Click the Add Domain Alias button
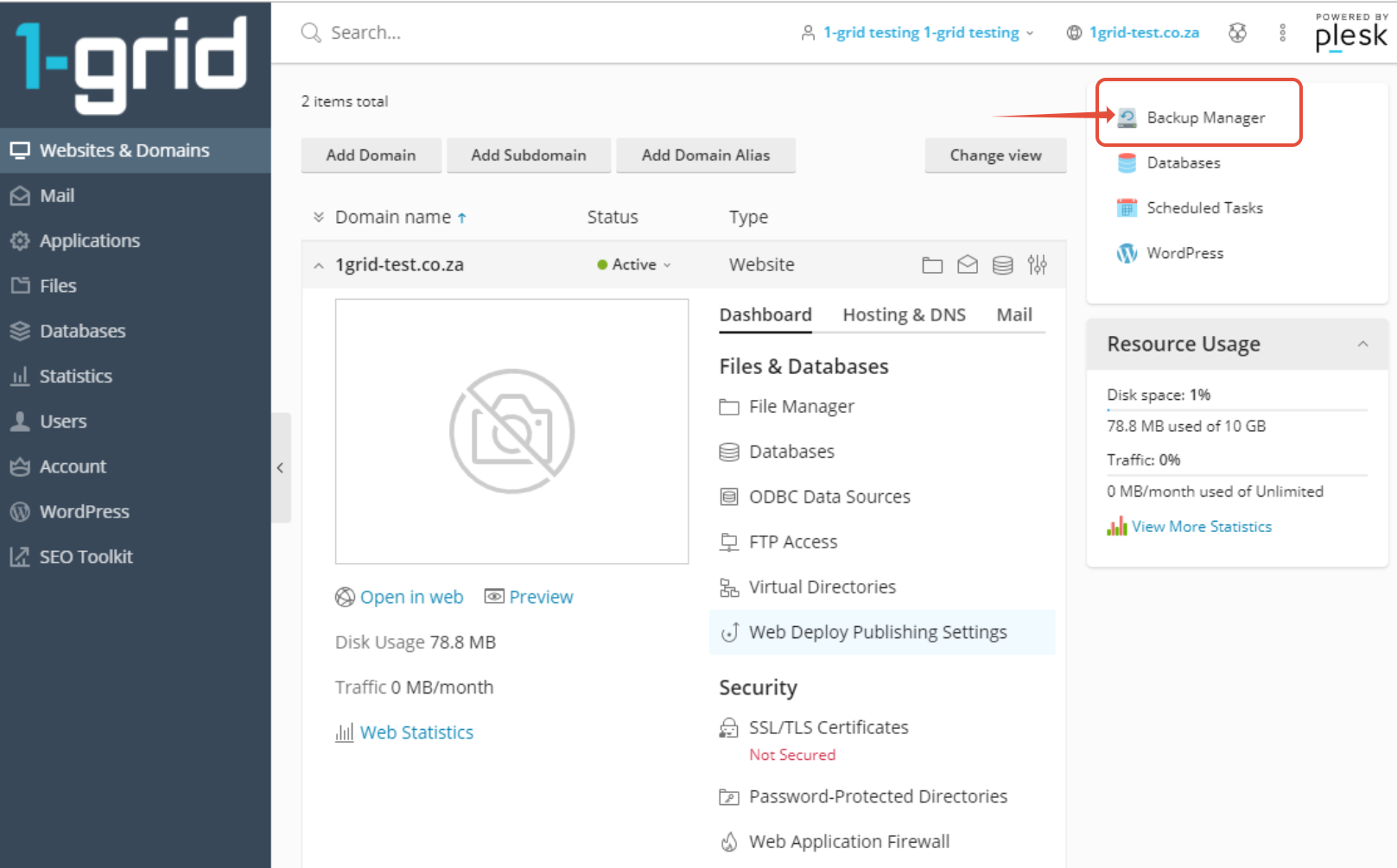Screen dimensions: 1397x868 706,155
